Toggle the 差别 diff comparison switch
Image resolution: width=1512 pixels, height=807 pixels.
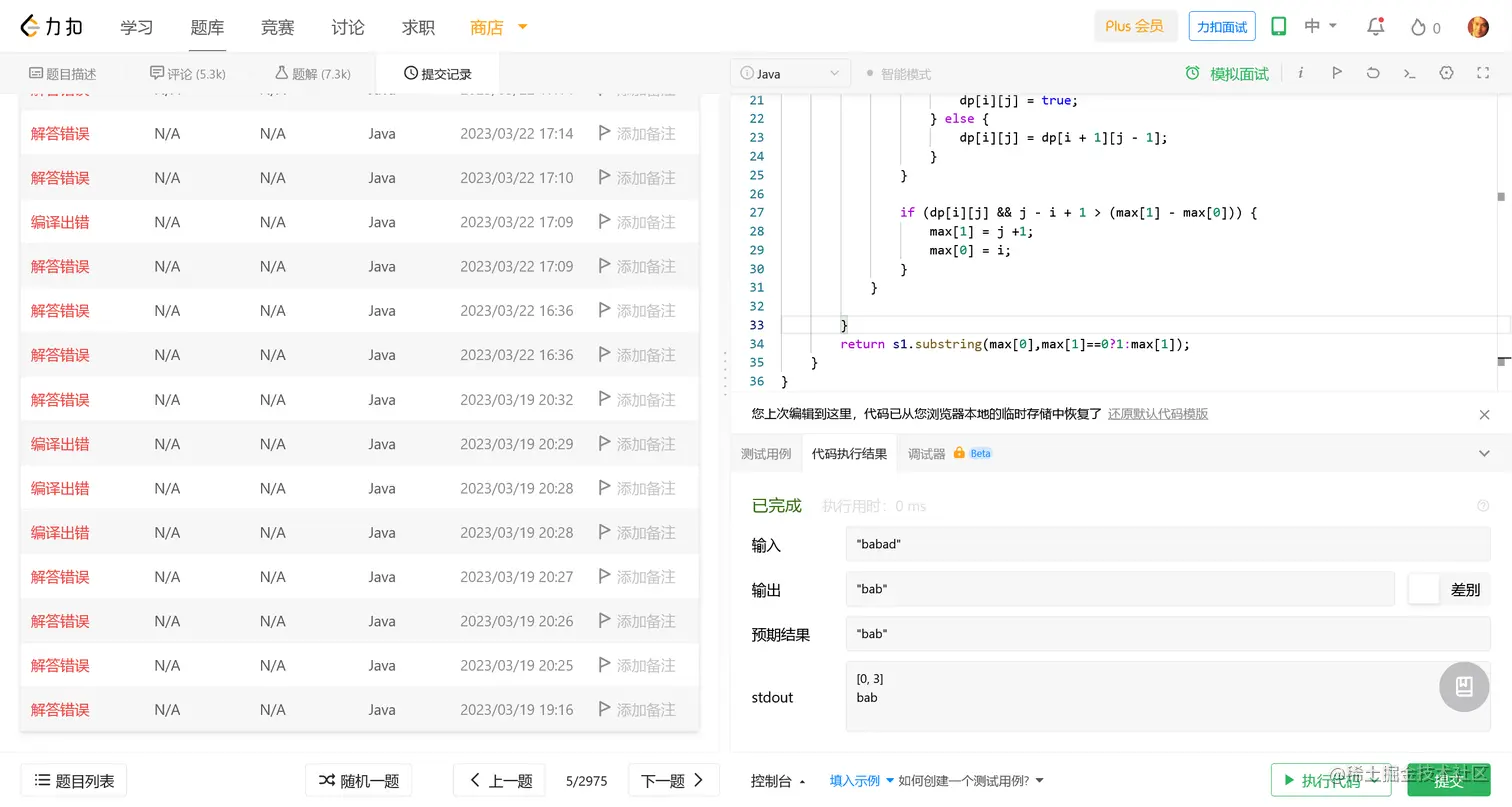(1424, 589)
